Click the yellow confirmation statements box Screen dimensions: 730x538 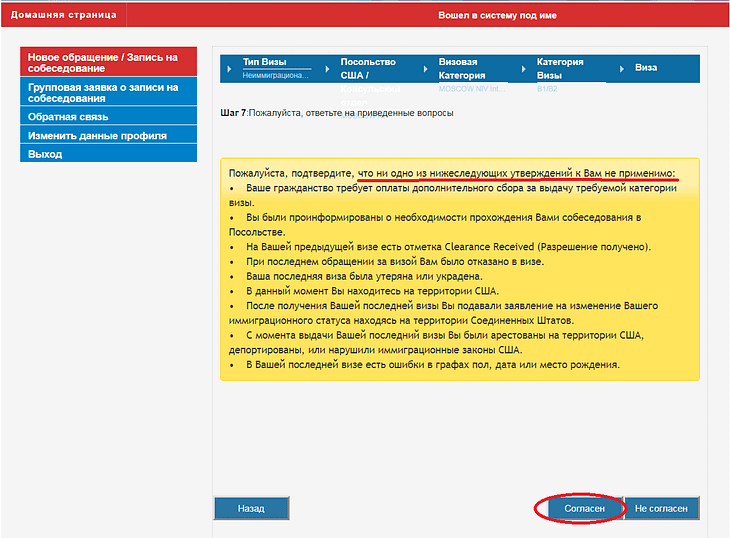click(460, 268)
